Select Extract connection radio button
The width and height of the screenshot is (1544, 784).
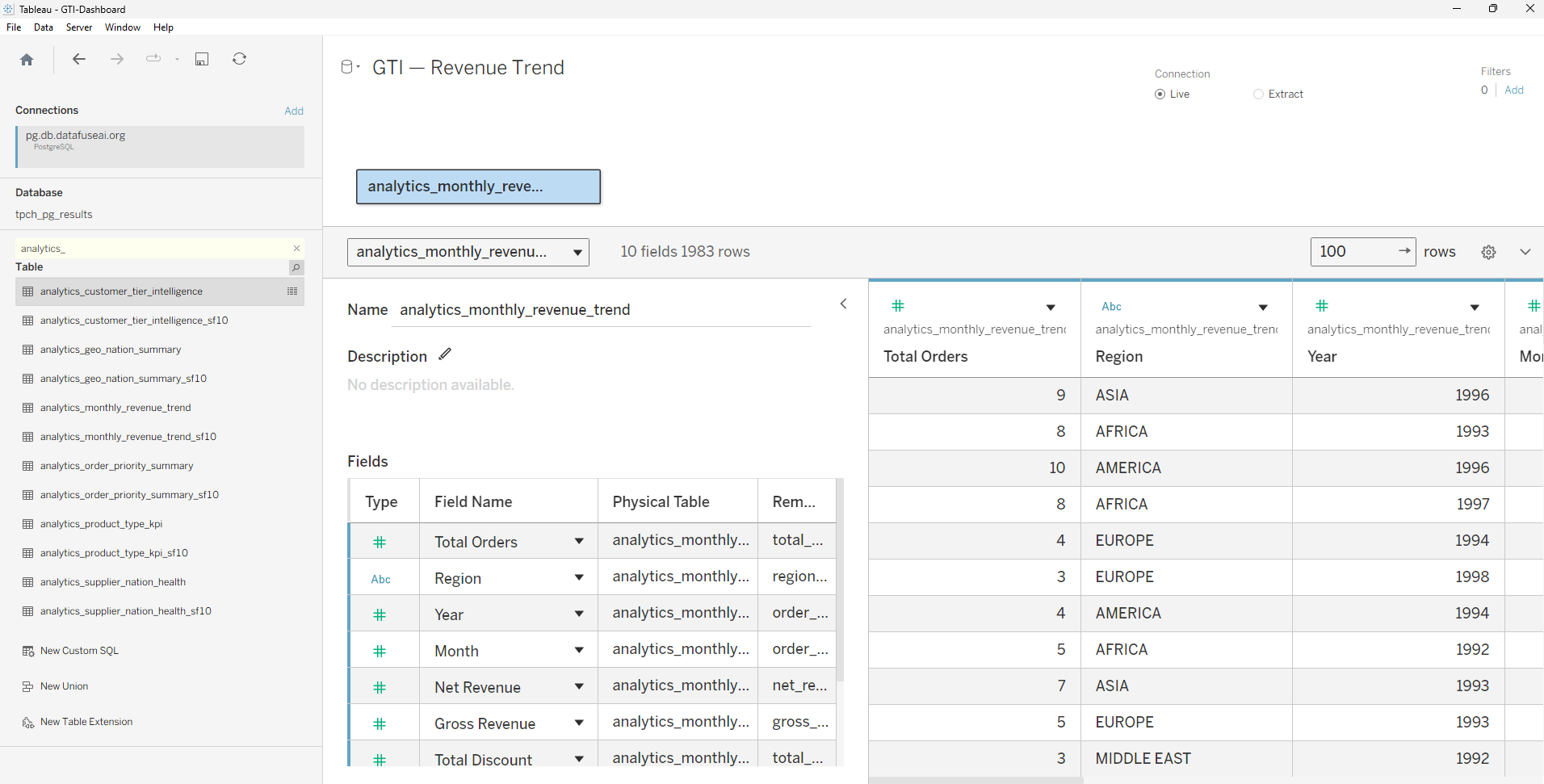1258,94
